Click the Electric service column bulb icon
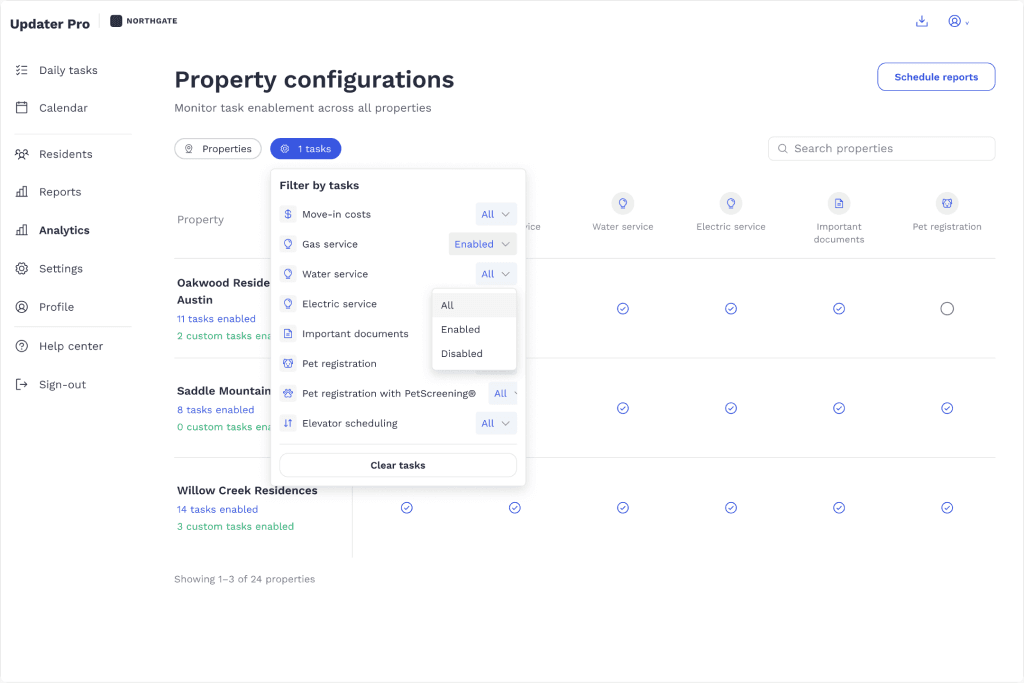The height and width of the screenshot is (683, 1024). [731, 204]
